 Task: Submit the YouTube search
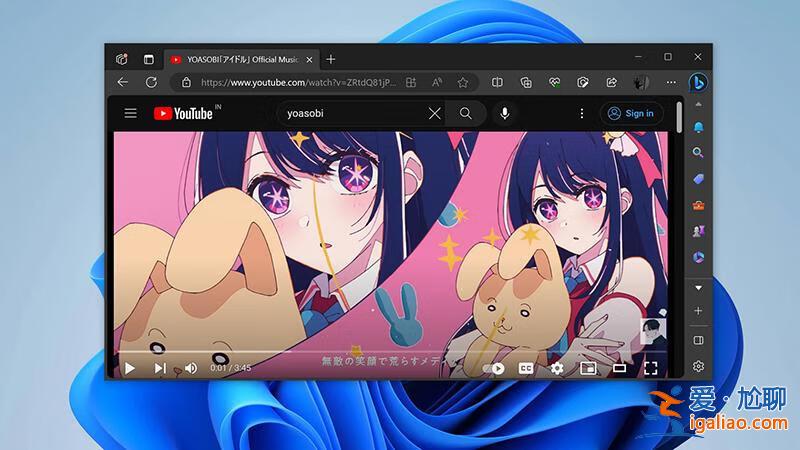[465, 113]
